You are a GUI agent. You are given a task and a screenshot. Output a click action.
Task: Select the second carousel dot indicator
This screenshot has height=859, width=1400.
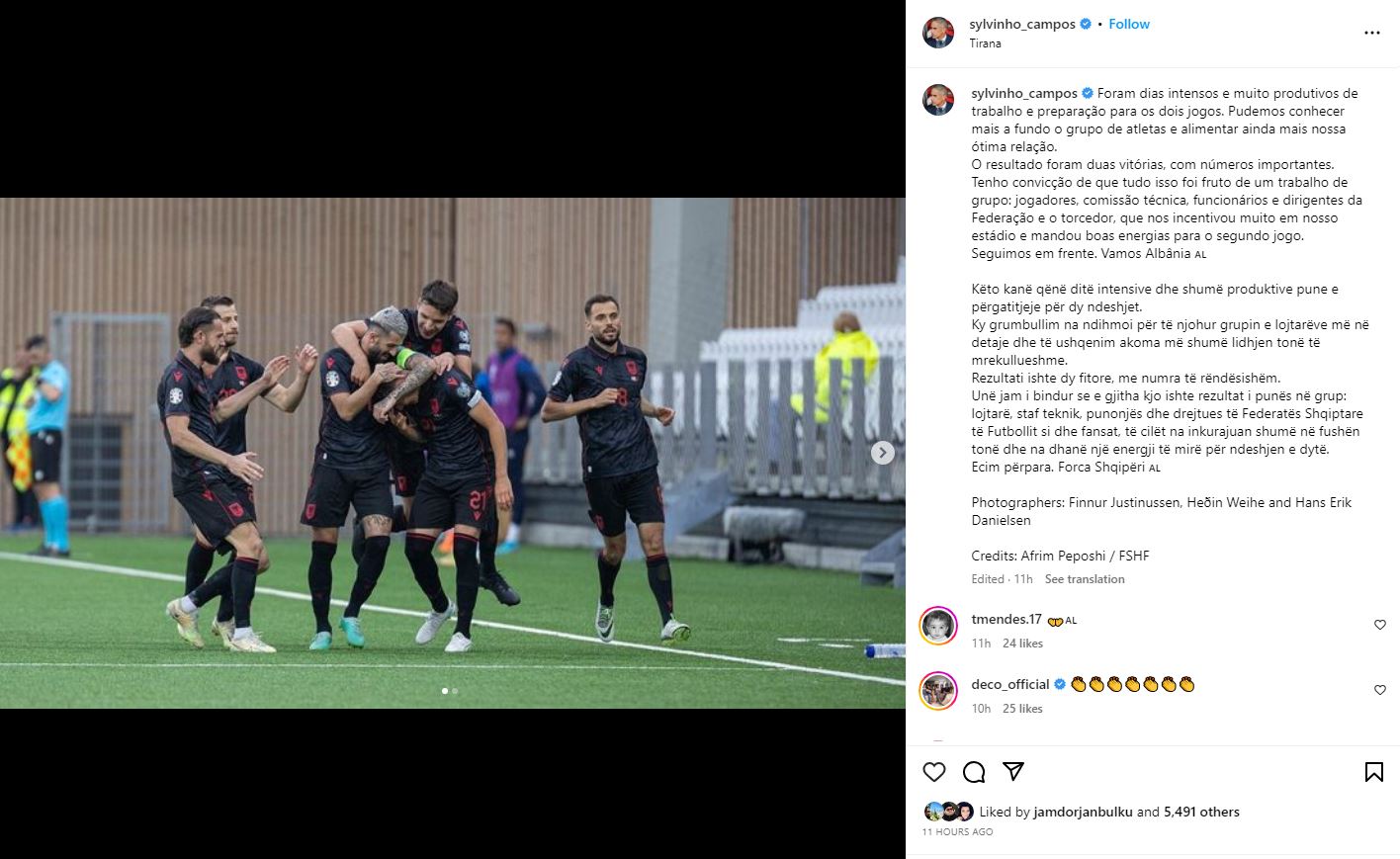(455, 691)
